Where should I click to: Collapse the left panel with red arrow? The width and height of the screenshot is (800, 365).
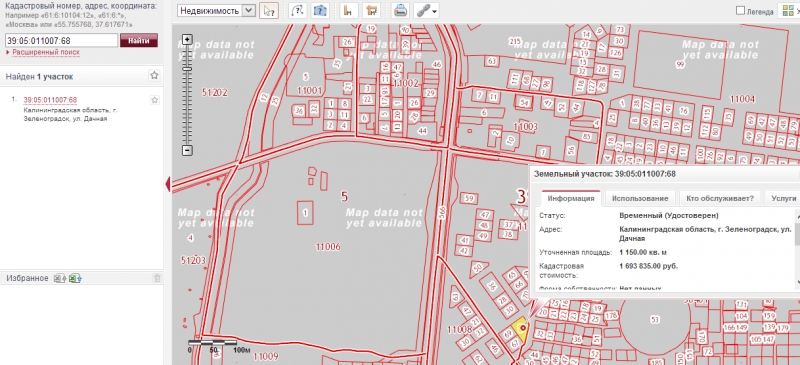tap(168, 184)
